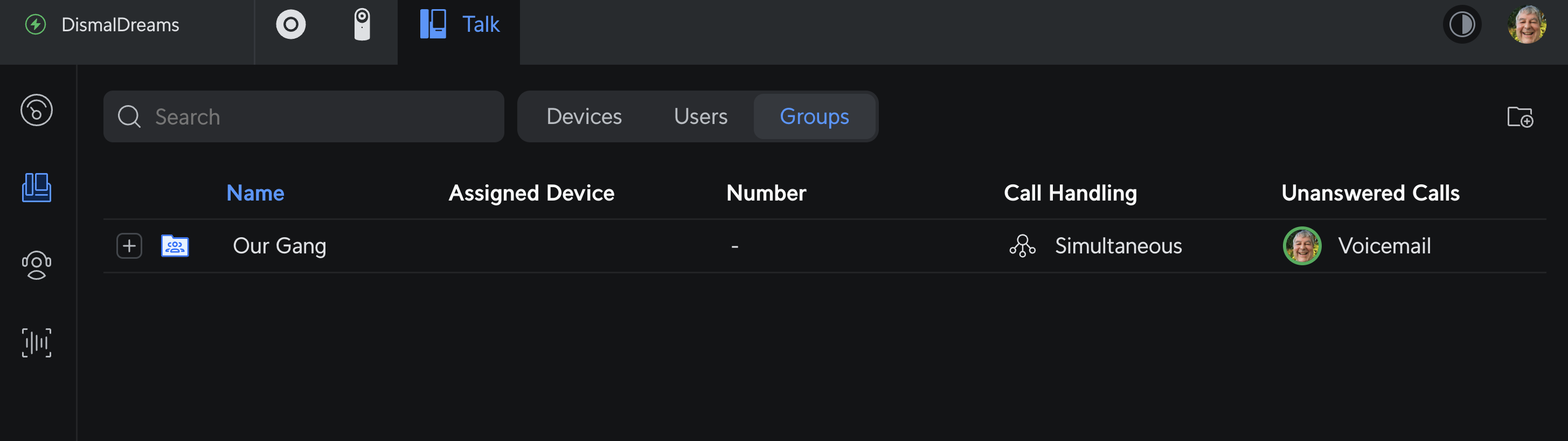Open the operator headset sidebar icon

pyautogui.click(x=37, y=265)
